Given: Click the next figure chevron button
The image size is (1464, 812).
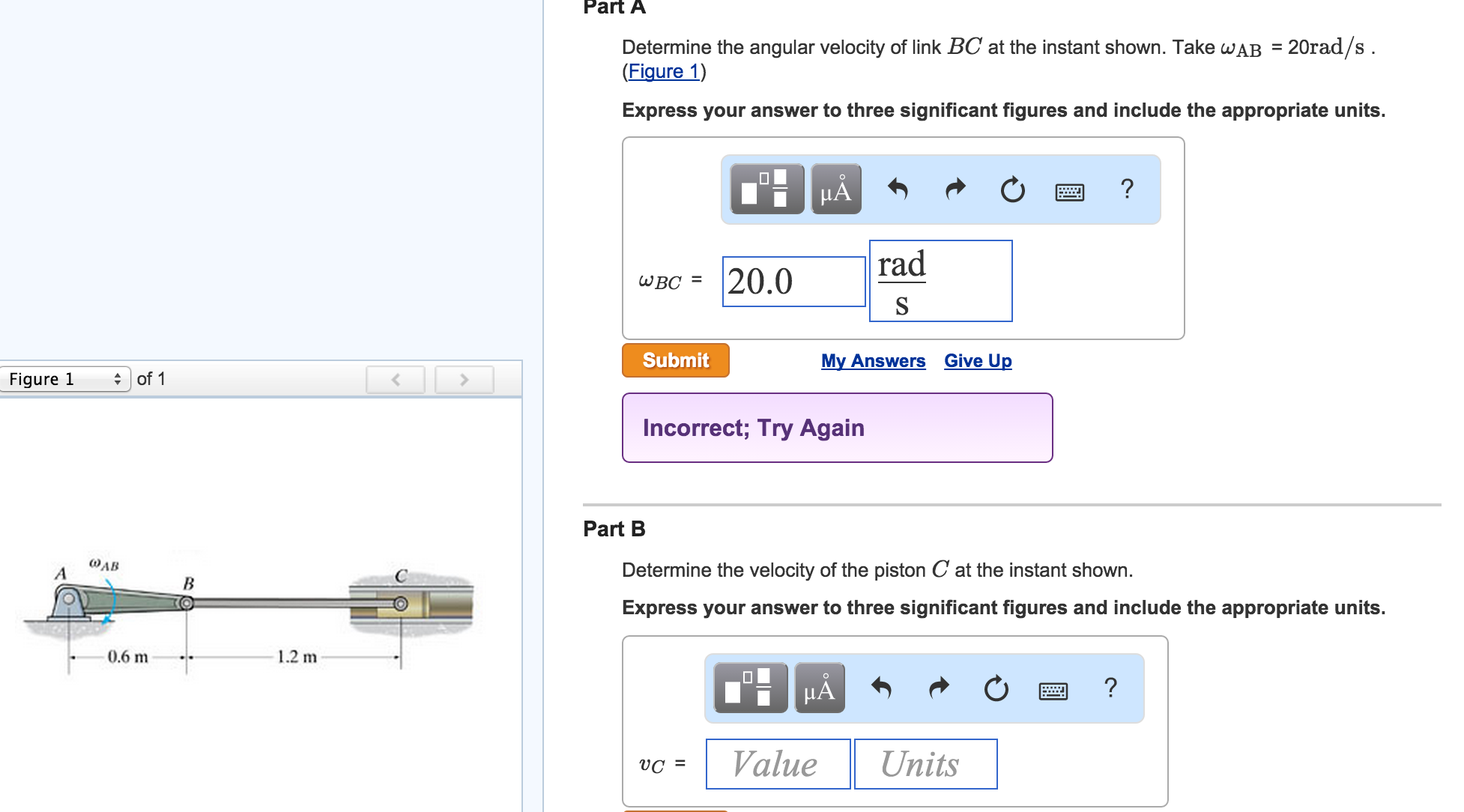Looking at the screenshot, I should (464, 379).
